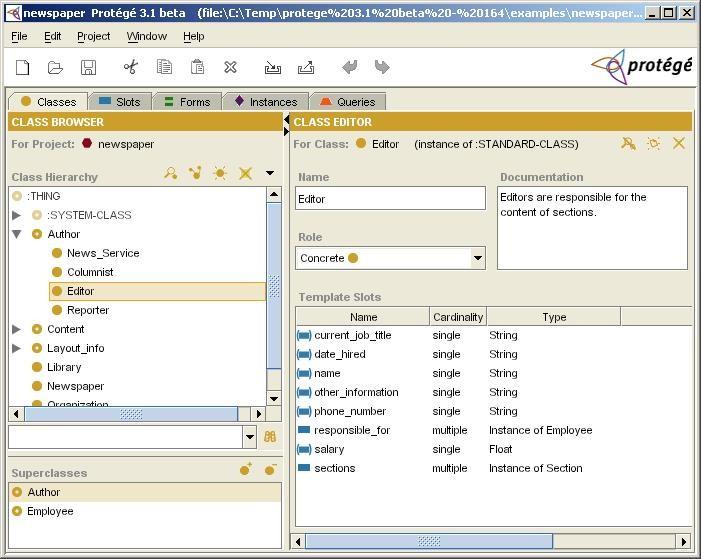Click the Protégé logo
The width and height of the screenshot is (701, 559).
pyautogui.click(x=642, y=67)
